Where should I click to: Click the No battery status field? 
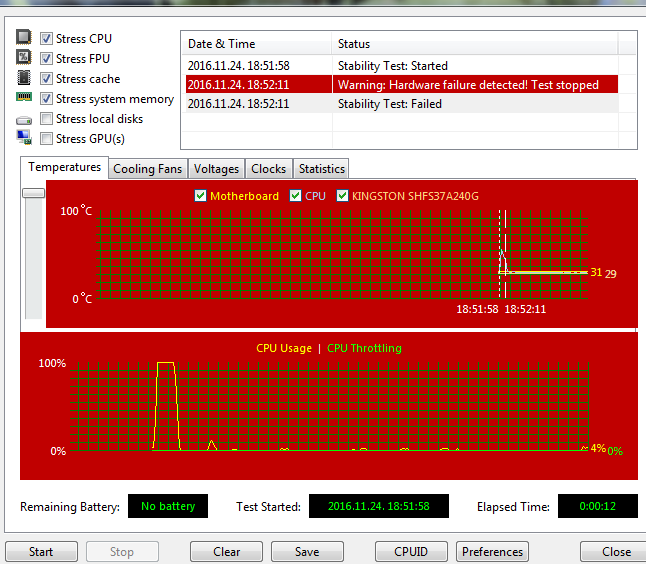click(x=168, y=506)
